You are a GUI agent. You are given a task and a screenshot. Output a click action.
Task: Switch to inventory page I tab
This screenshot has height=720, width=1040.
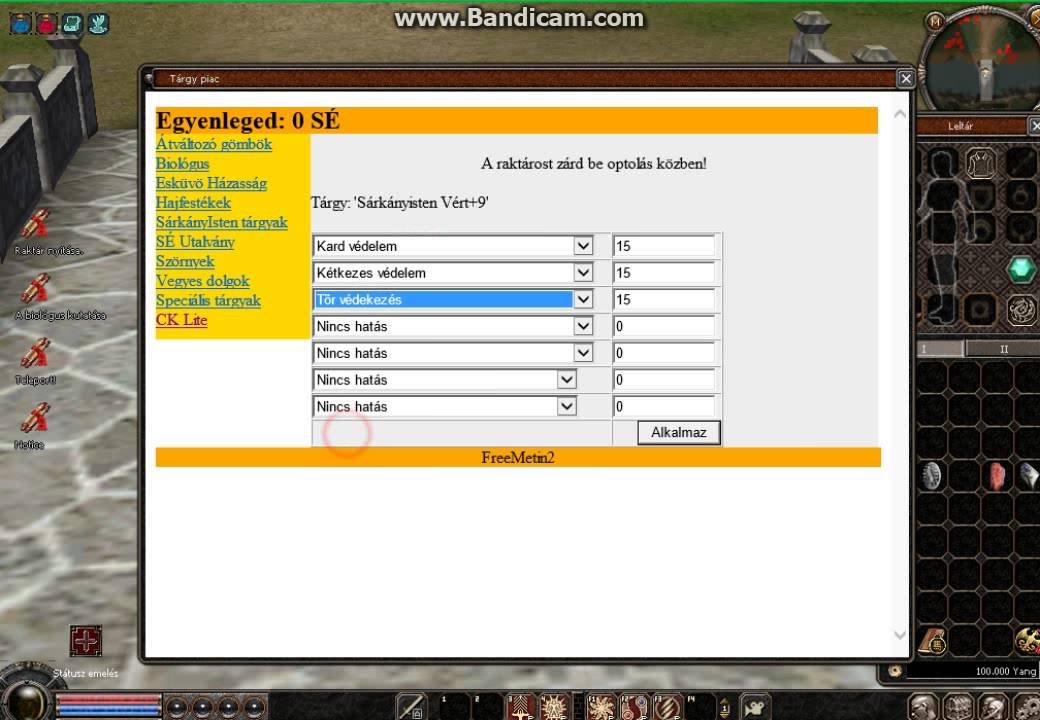pos(941,349)
